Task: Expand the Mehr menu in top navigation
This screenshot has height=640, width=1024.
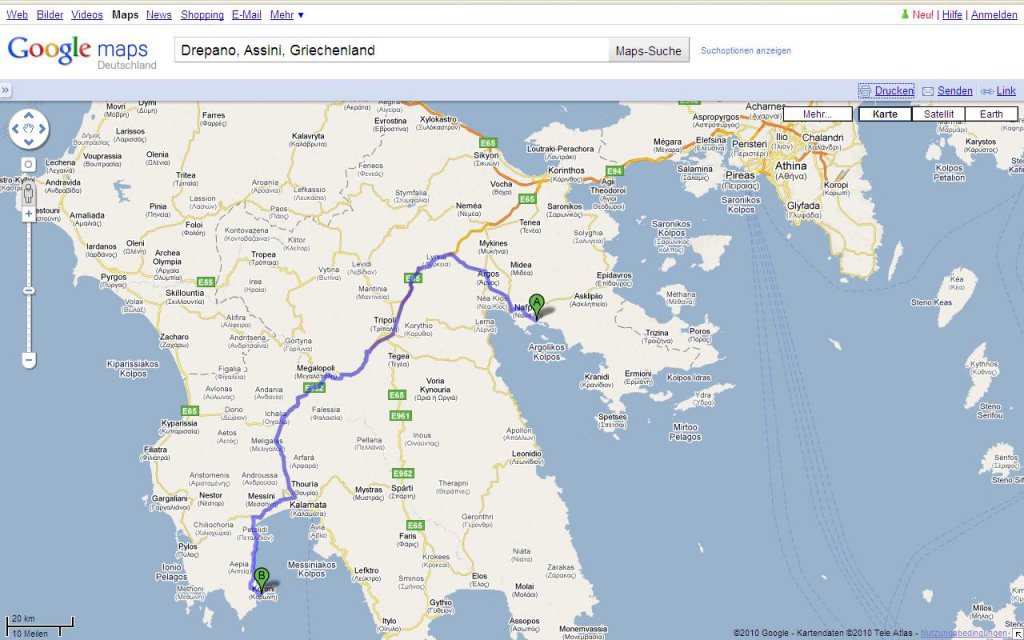Action: (287, 14)
